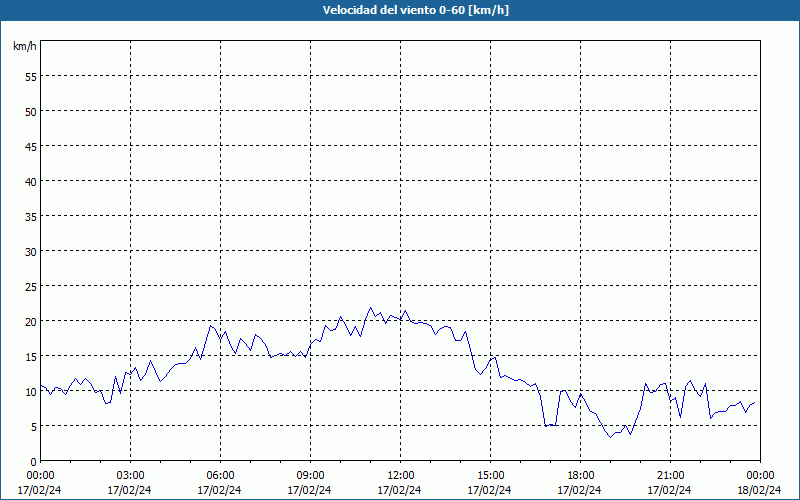Click the '40' y-axis label
The width and height of the screenshot is (800, 500).
(31, 182)
